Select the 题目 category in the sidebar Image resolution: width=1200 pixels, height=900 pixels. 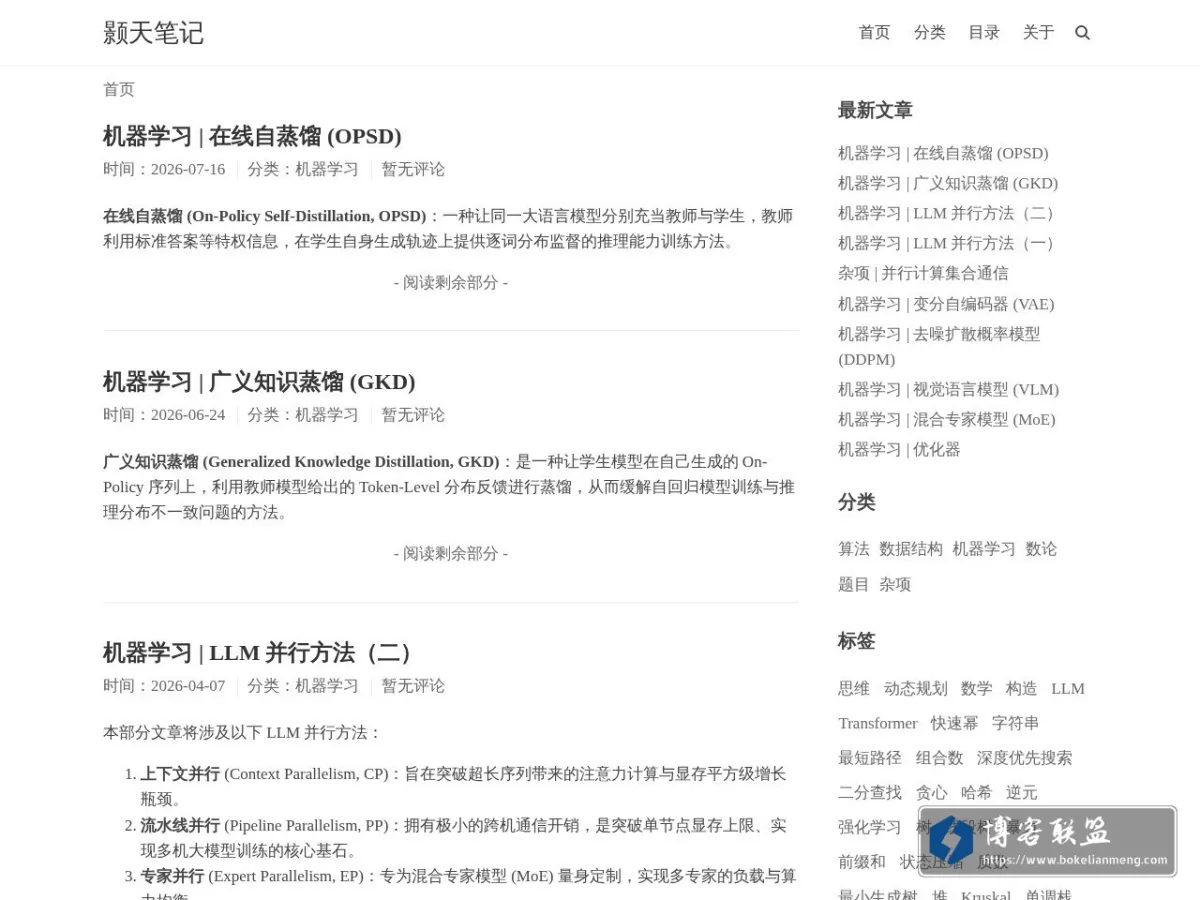pyautogui.click(x=854, y=584)
